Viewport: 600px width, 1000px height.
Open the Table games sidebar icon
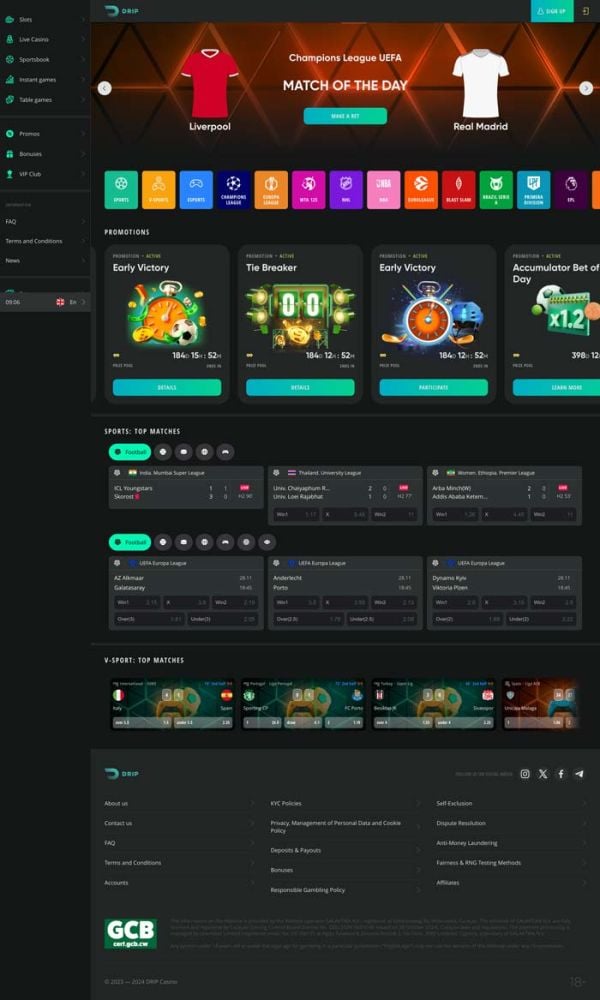pyautogui.click(x=10, y=99)
